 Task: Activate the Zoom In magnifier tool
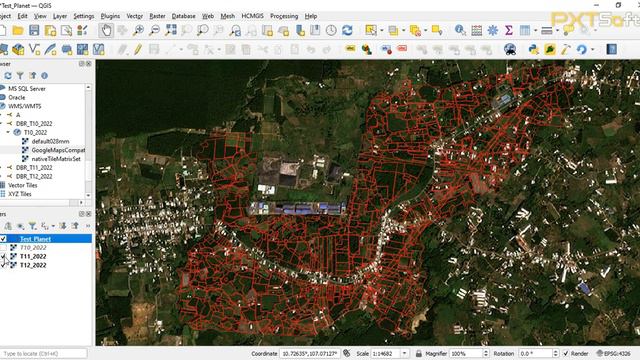[x=138, y=31]
